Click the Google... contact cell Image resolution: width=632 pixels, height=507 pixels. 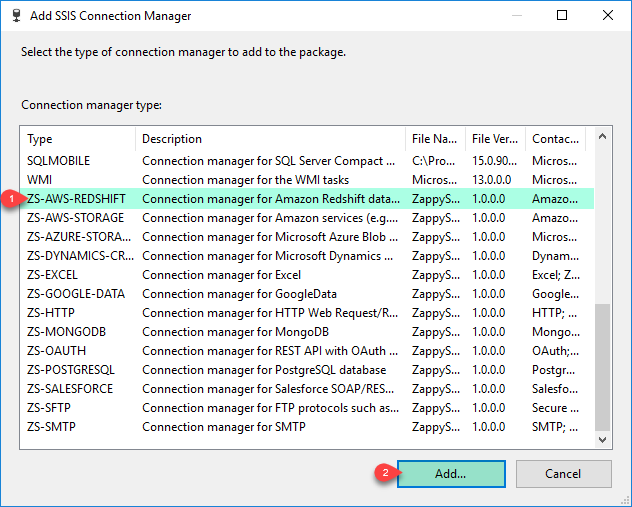click(x=555, y=294)
